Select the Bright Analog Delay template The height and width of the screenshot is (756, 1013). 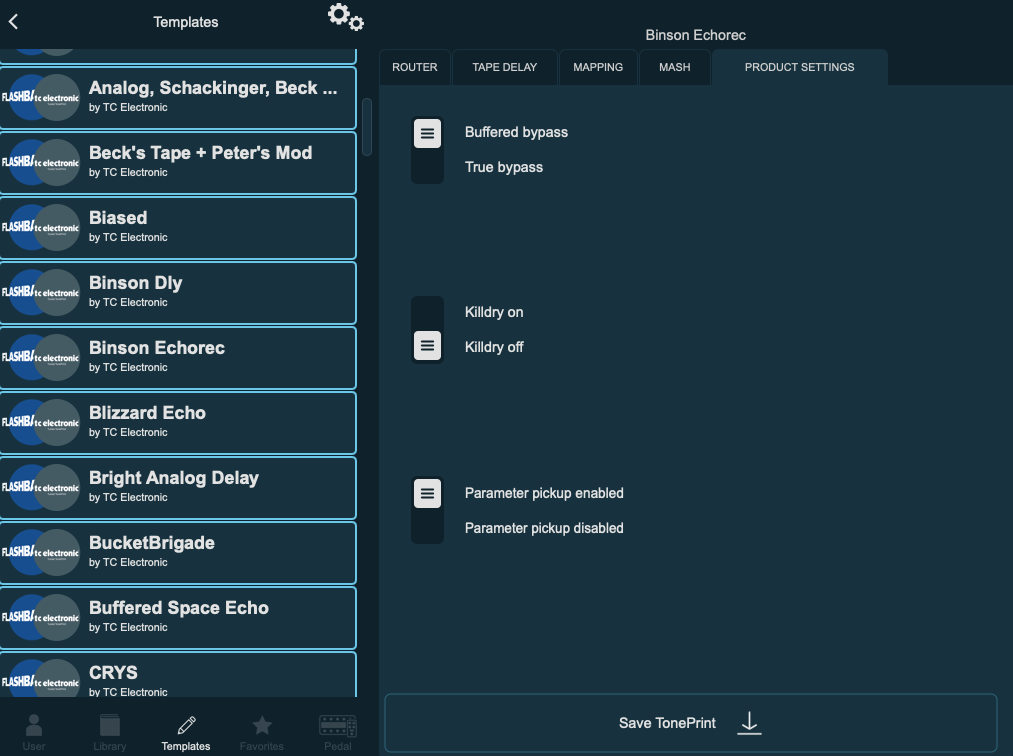[178, 487]
